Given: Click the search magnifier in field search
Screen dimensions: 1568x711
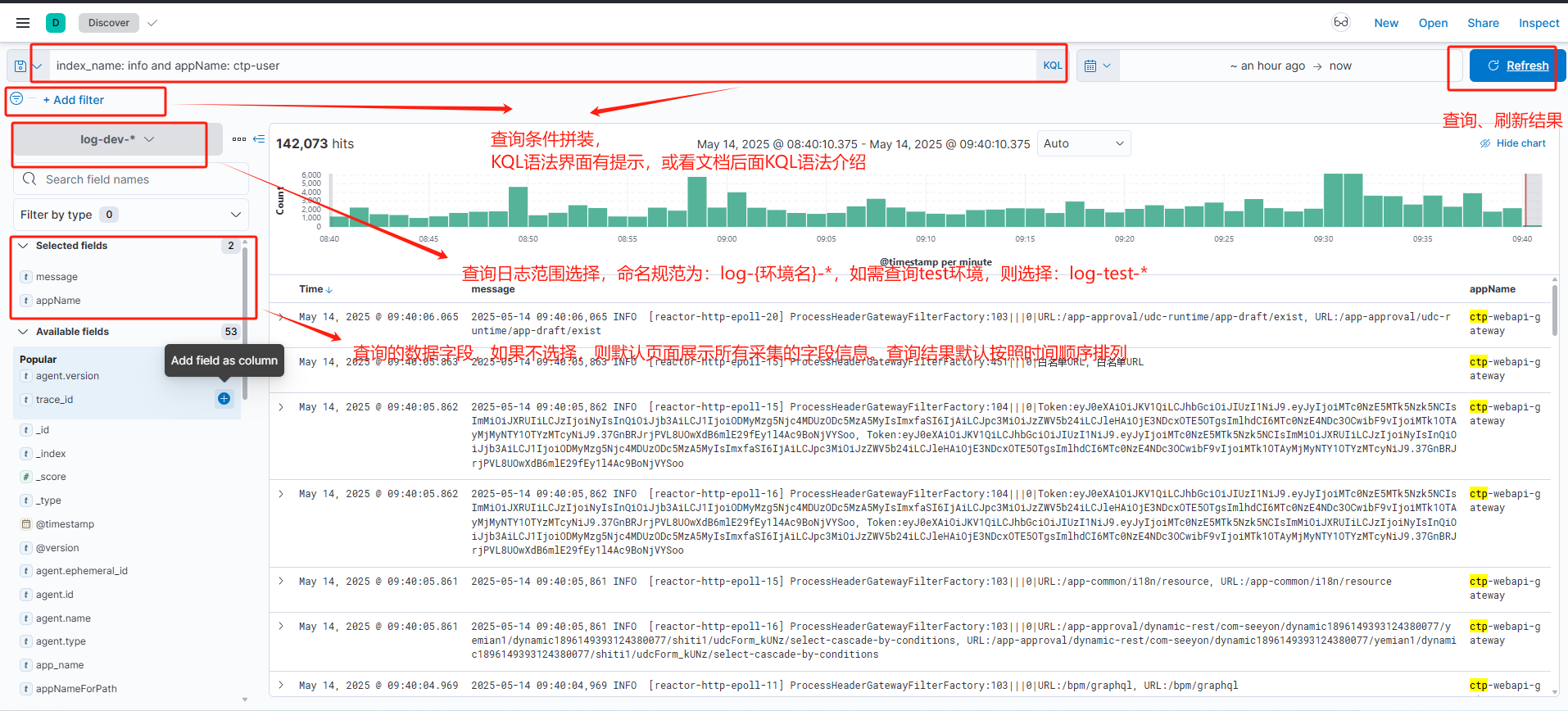Looking at the screenshot, I should [29, 179].
